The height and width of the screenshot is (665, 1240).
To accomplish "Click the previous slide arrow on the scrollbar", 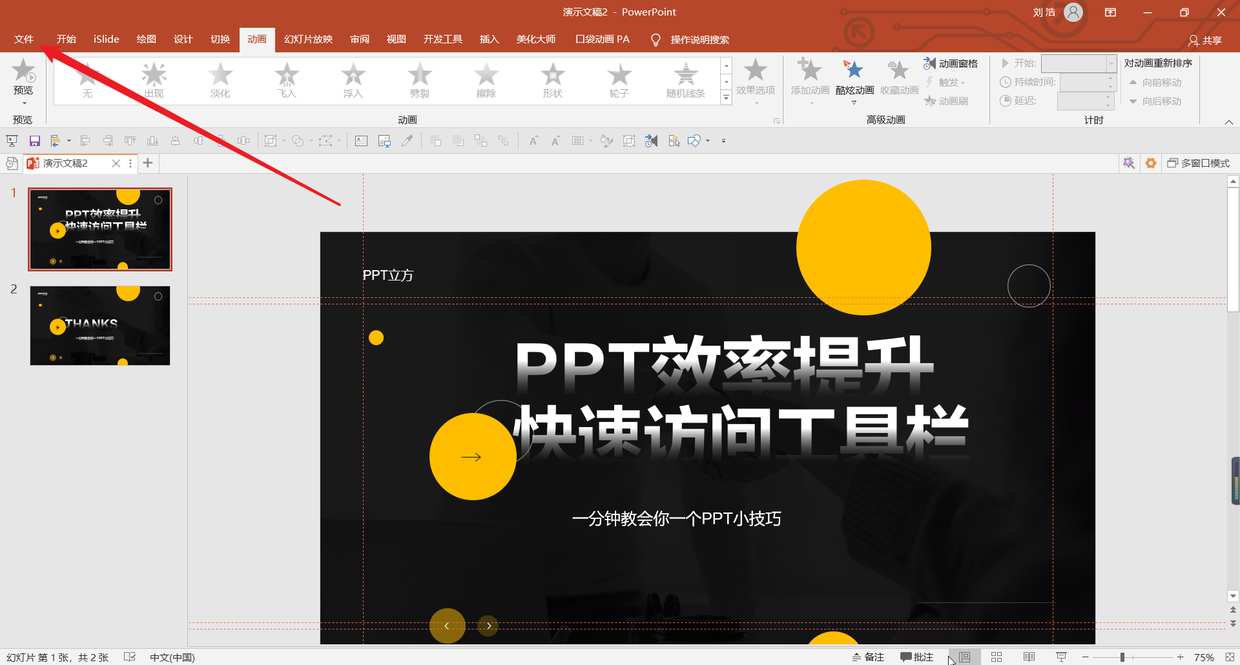I will 1233,610.
